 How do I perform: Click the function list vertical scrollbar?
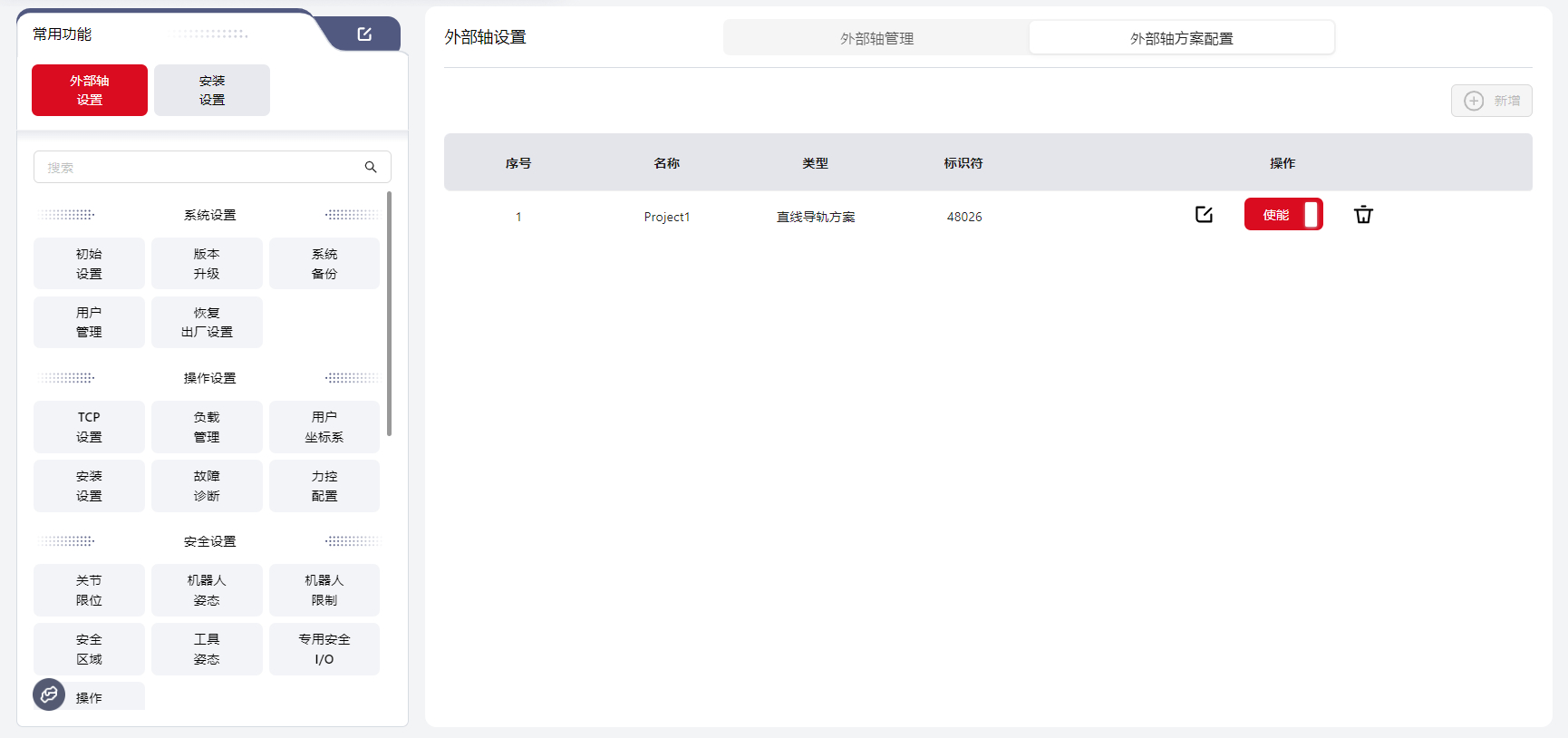point(389,313)
